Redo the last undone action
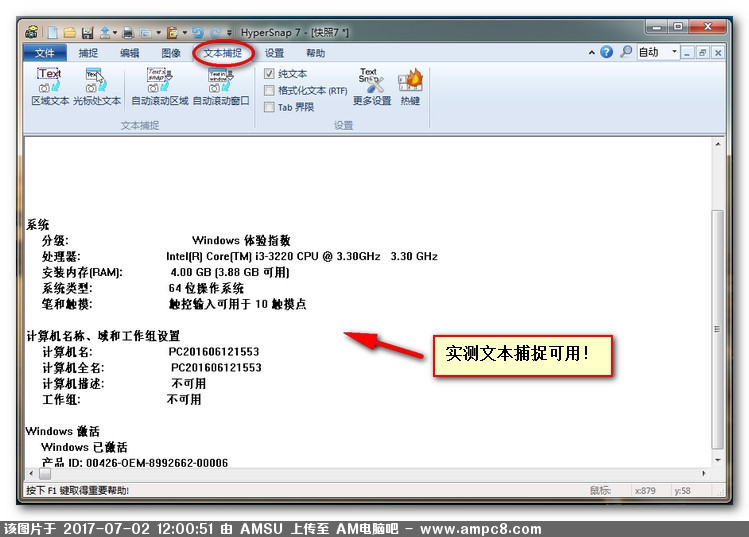Screen dimensions: 749x537 click(215, 32)
